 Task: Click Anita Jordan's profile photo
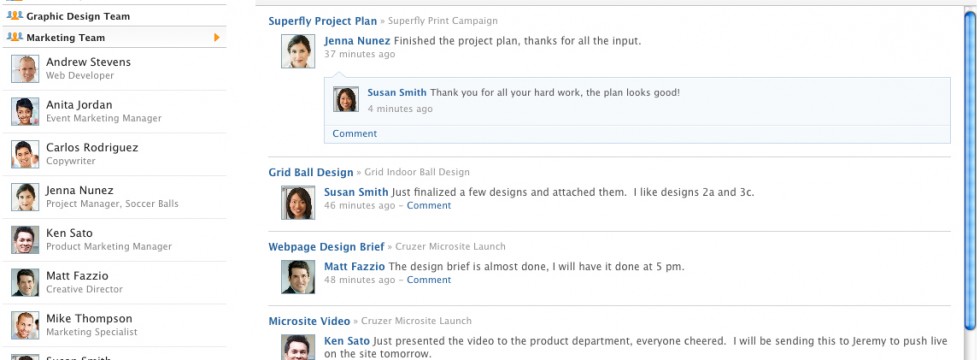click(x=25, y=111)
